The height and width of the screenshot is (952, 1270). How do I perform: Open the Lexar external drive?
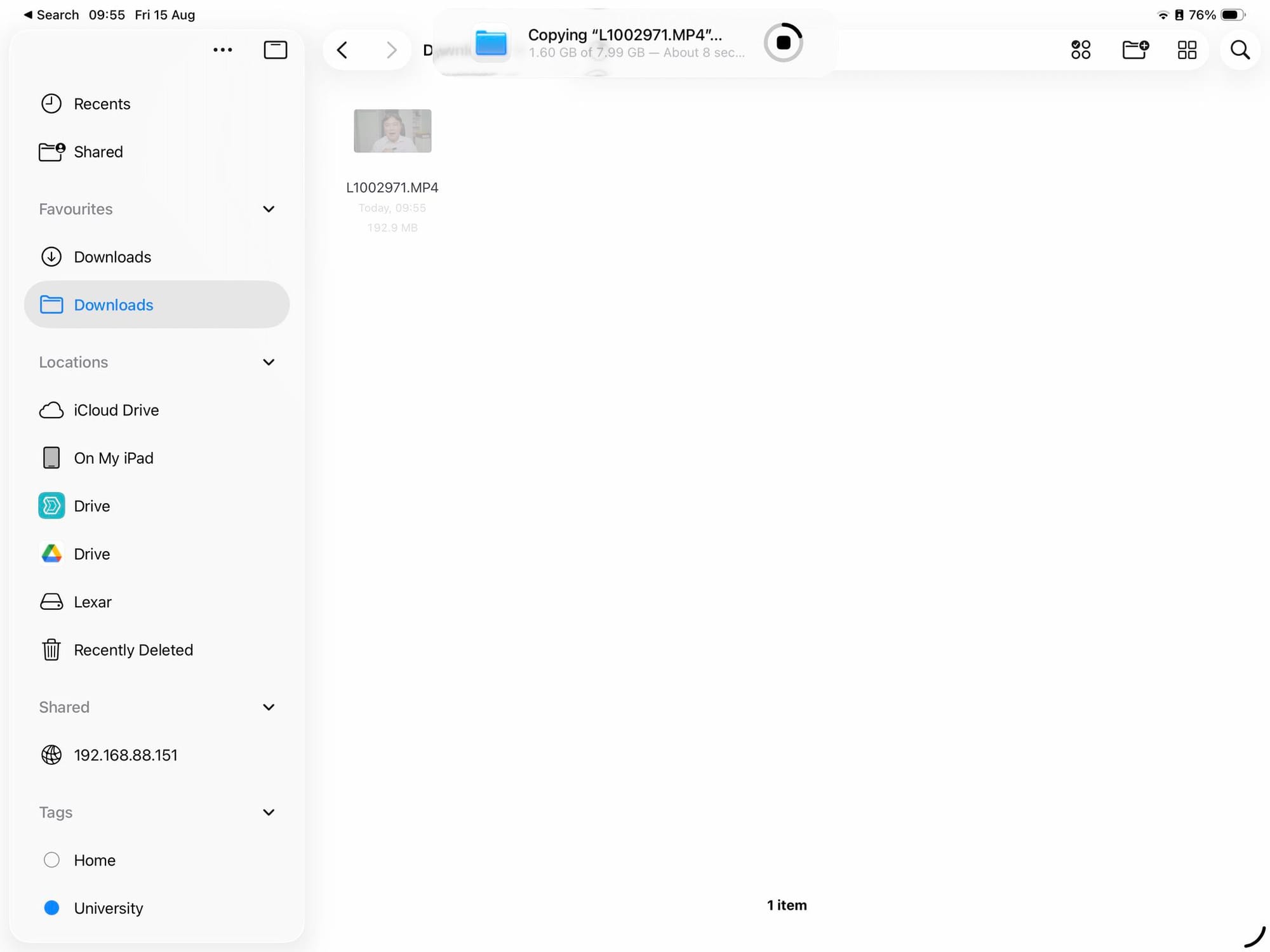pos(157,602)
